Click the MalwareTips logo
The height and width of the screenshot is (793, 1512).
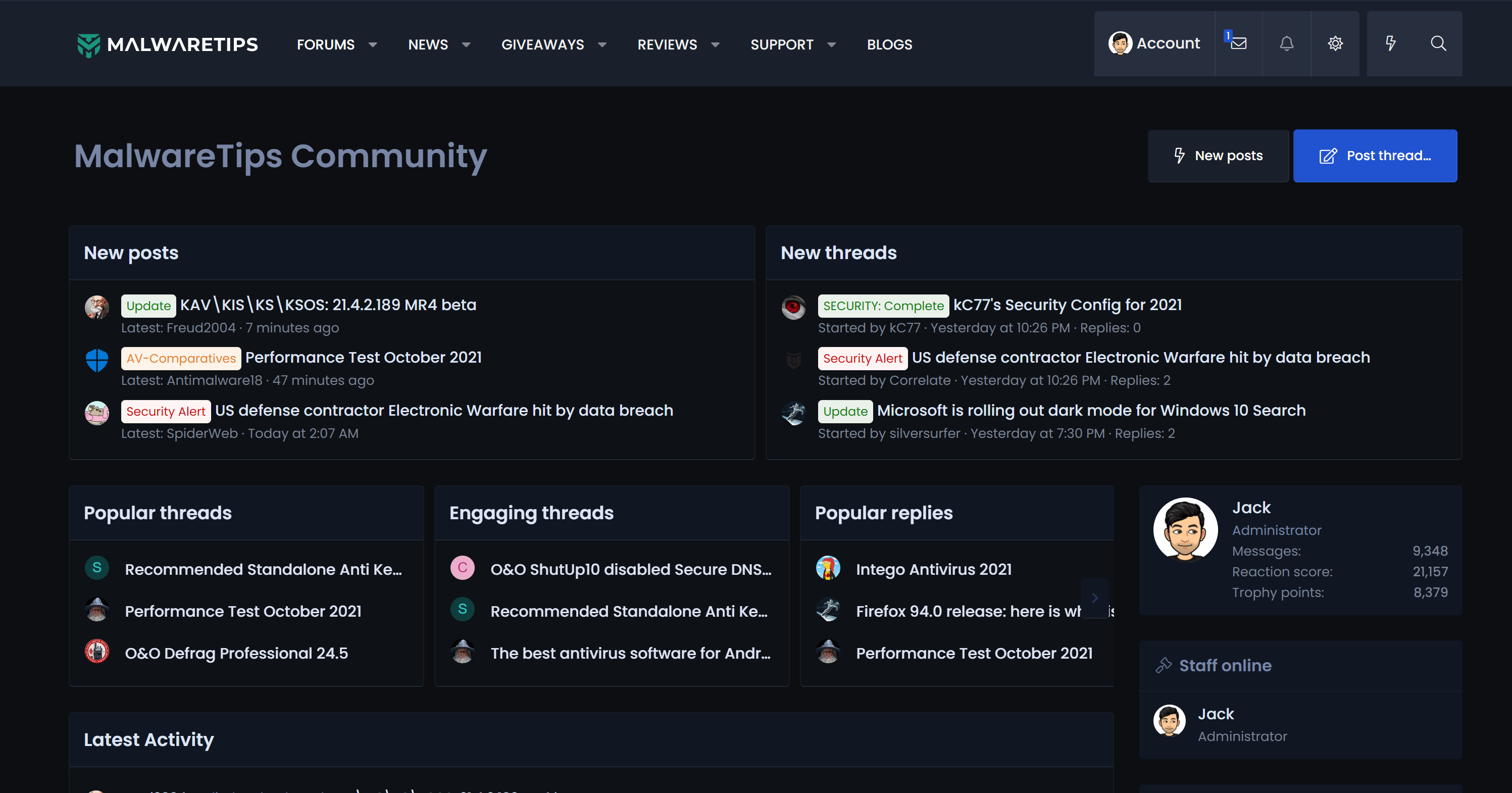[x=167, y=44]
